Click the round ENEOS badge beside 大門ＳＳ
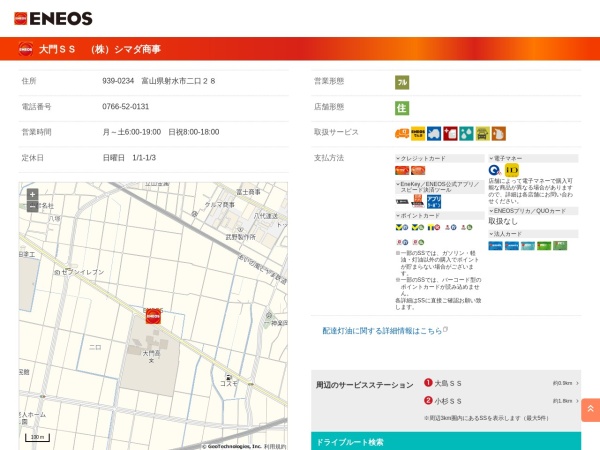The width and height of the screenshot is (600, 450). (26, 49)
